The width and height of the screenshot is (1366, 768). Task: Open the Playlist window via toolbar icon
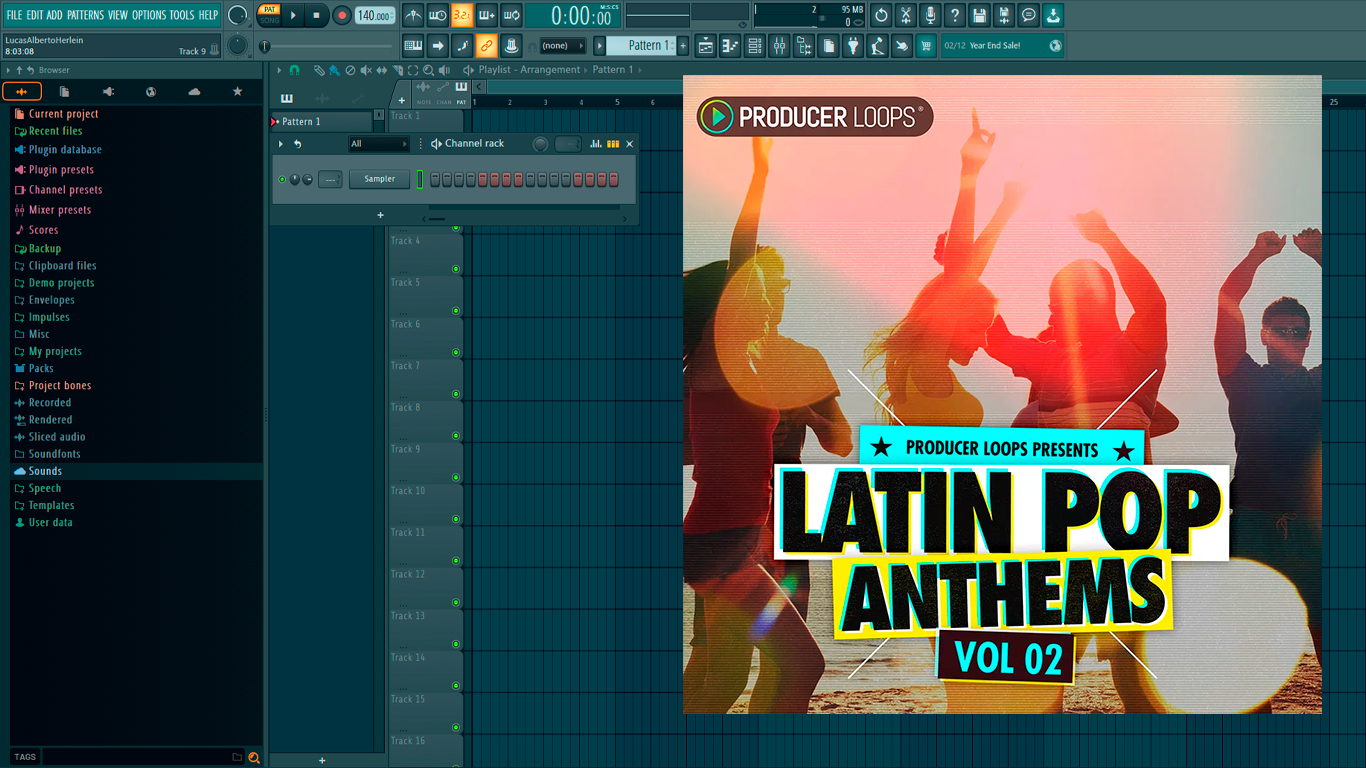706,45
